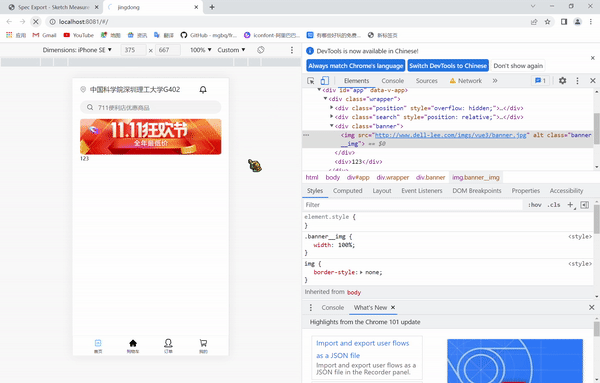Show more DevTools tabs chevron
600x383 pixels.
[x=495, y=81]
